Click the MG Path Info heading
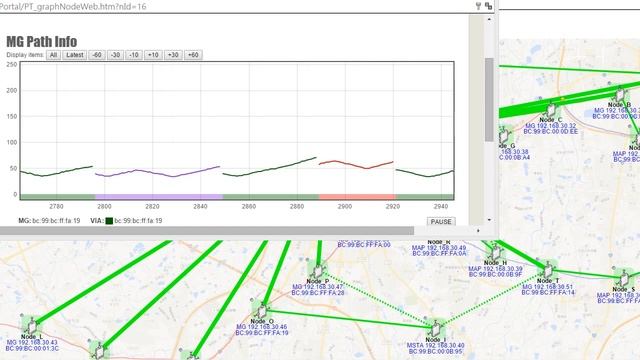 42,42
